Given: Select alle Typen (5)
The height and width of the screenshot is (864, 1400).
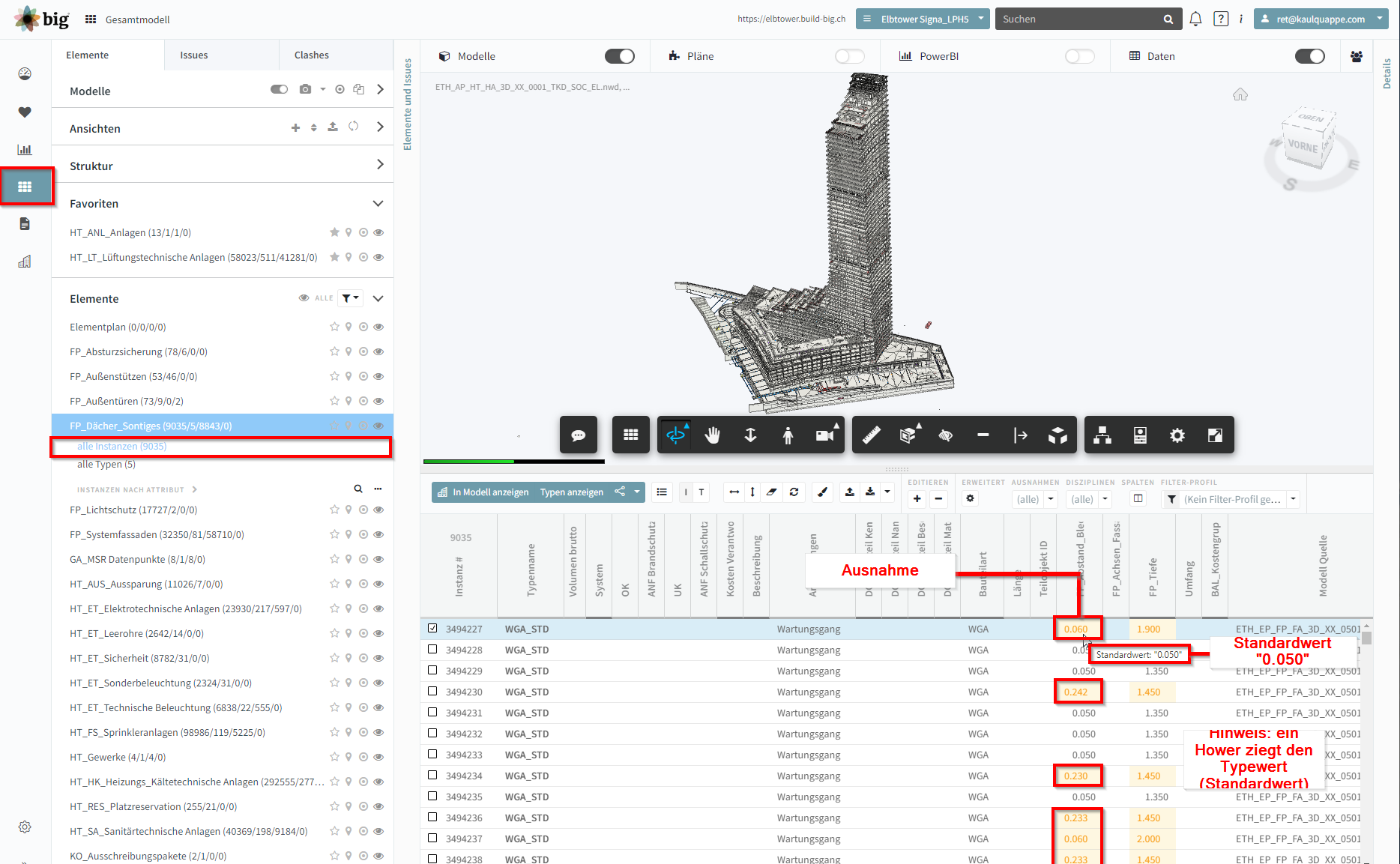Looking at the screenshot, I should coord(106,464).
